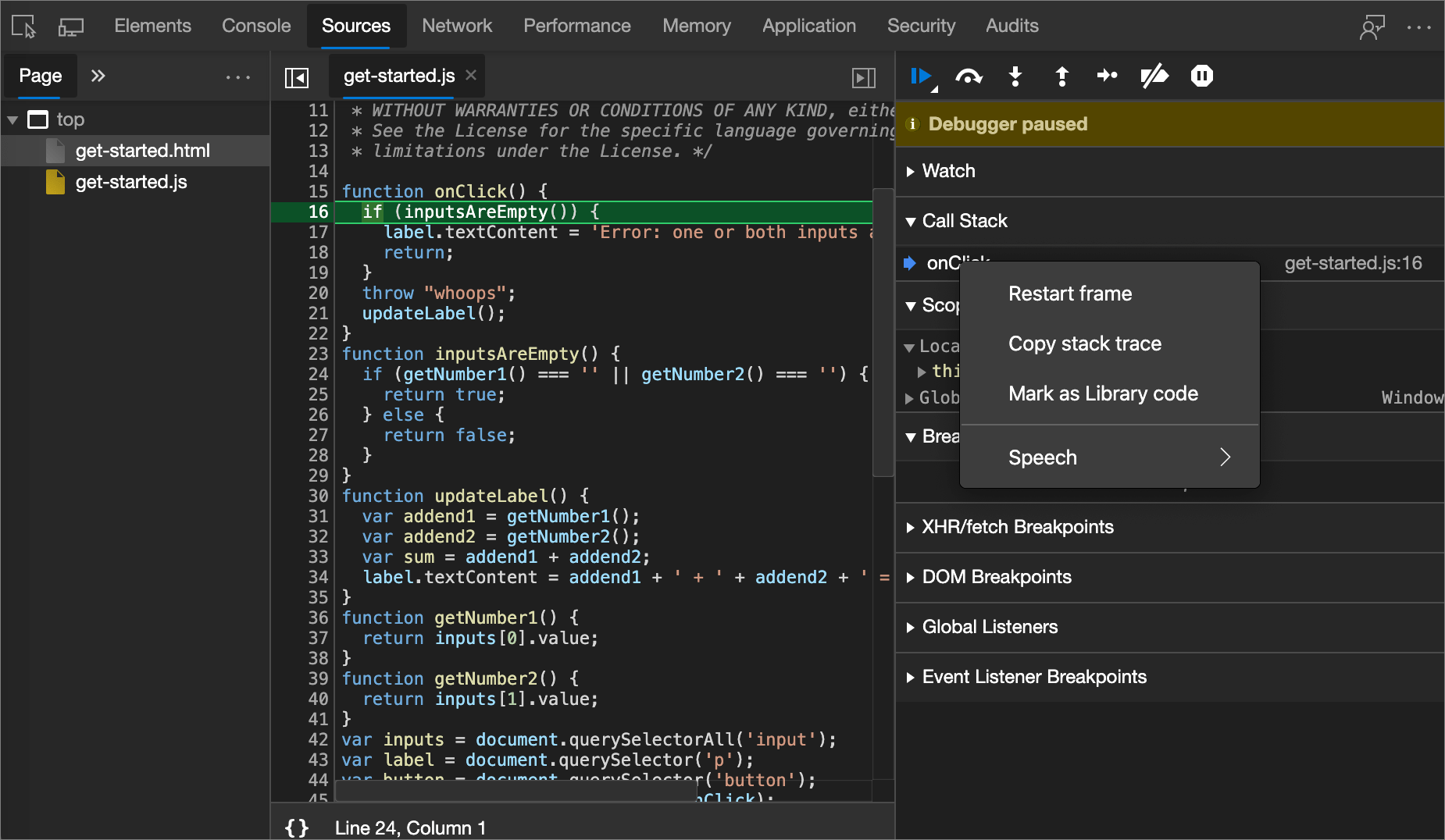The height and width of the screenshot is (840, 1445).
Task: Select the Step over next function call icon
Action: click(x=969, y=77)
